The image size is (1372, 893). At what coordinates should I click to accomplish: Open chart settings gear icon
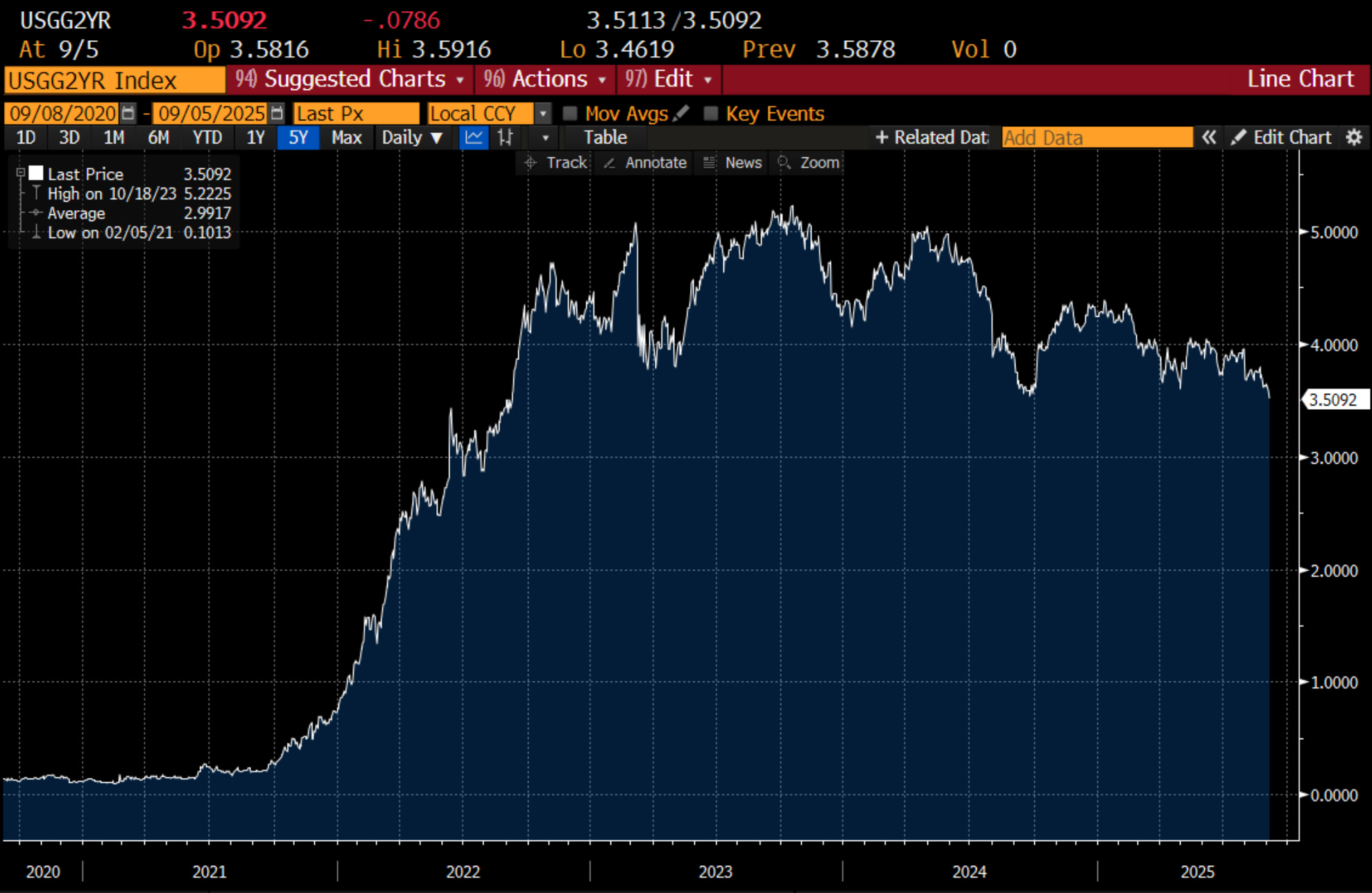click(x=1353, y=137)
